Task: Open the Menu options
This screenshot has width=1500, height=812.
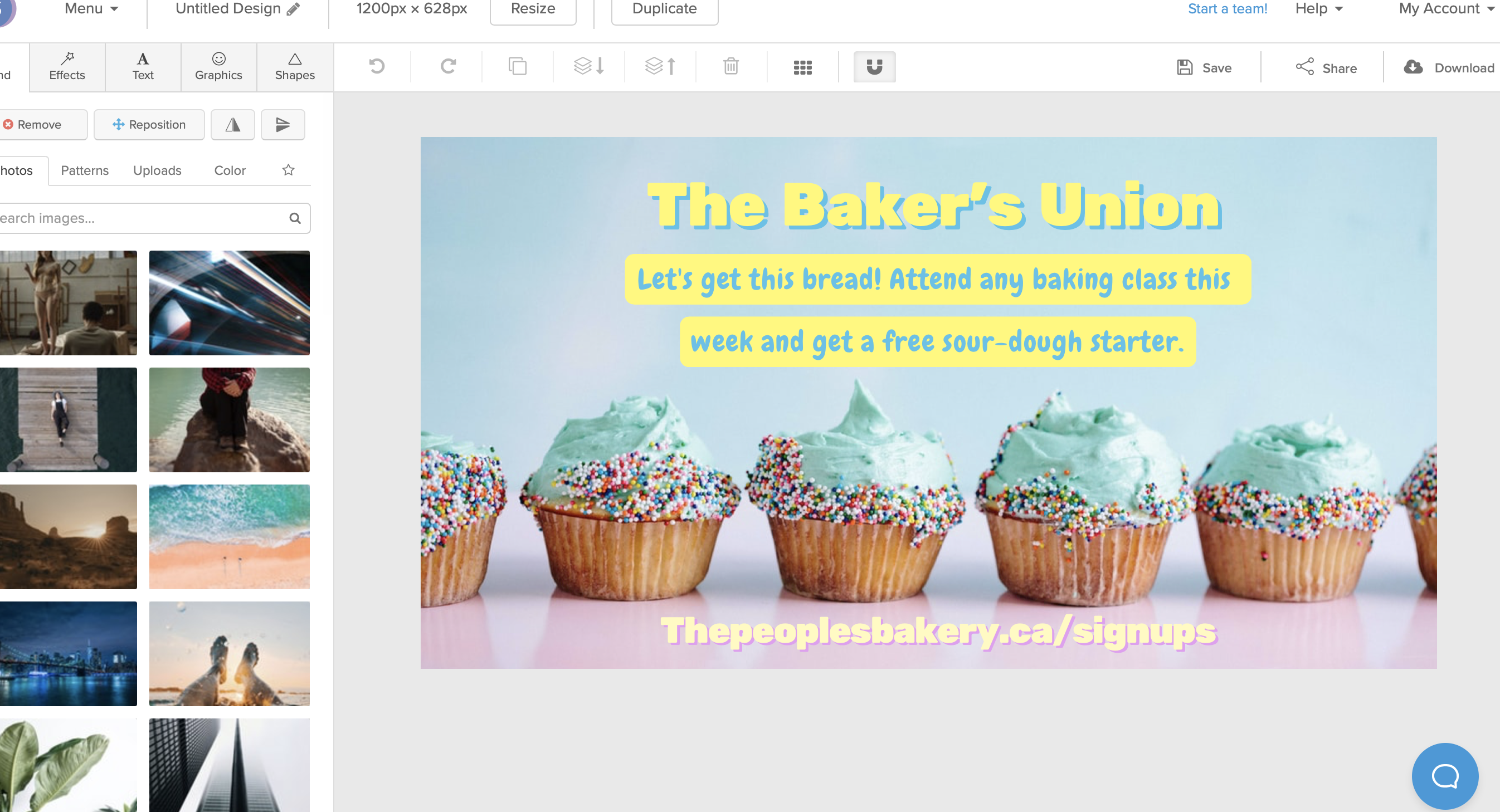Action: (90, 9)
